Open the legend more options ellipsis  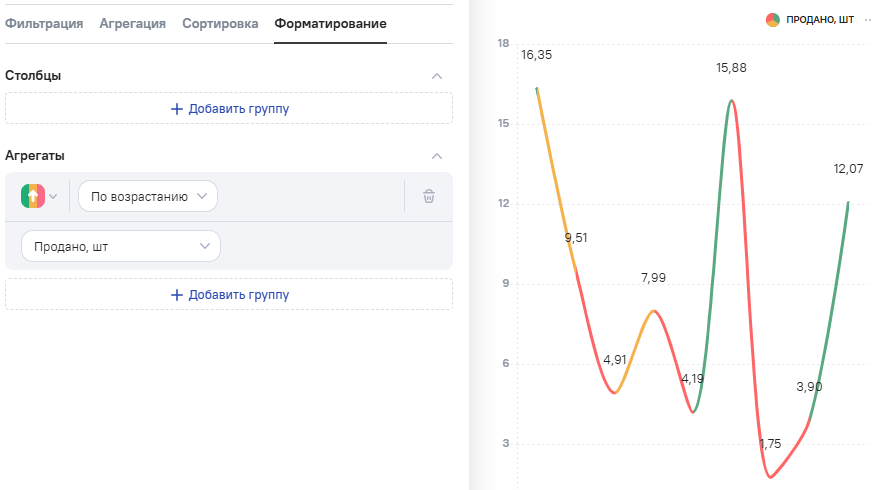point(868,20)
